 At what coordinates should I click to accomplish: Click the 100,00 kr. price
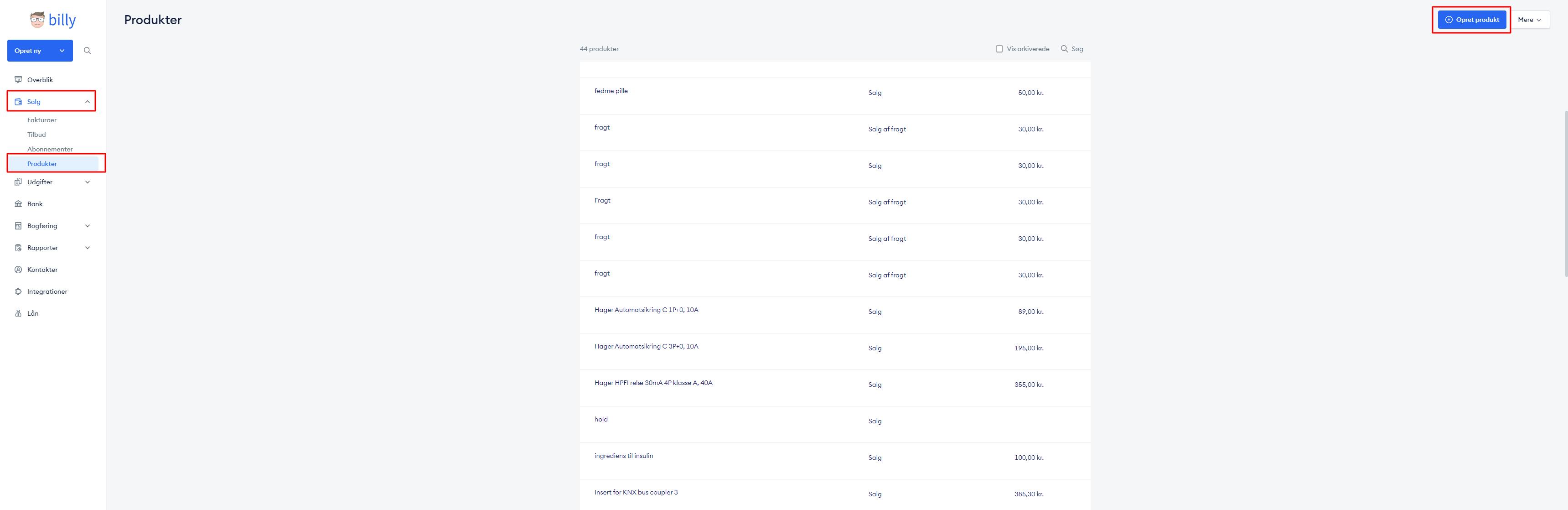(1029, 458)
